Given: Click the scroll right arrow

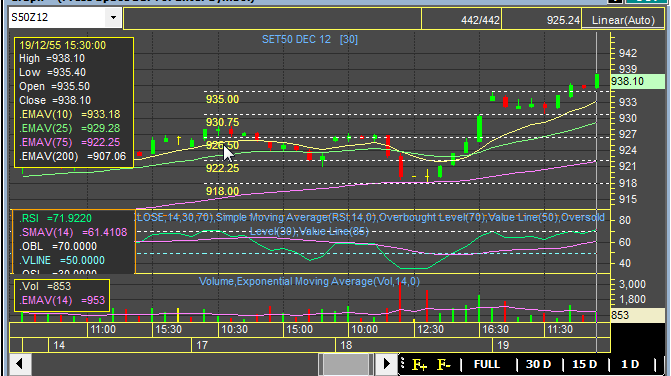Looking at the screenshot, I should [x=386, y=364].
